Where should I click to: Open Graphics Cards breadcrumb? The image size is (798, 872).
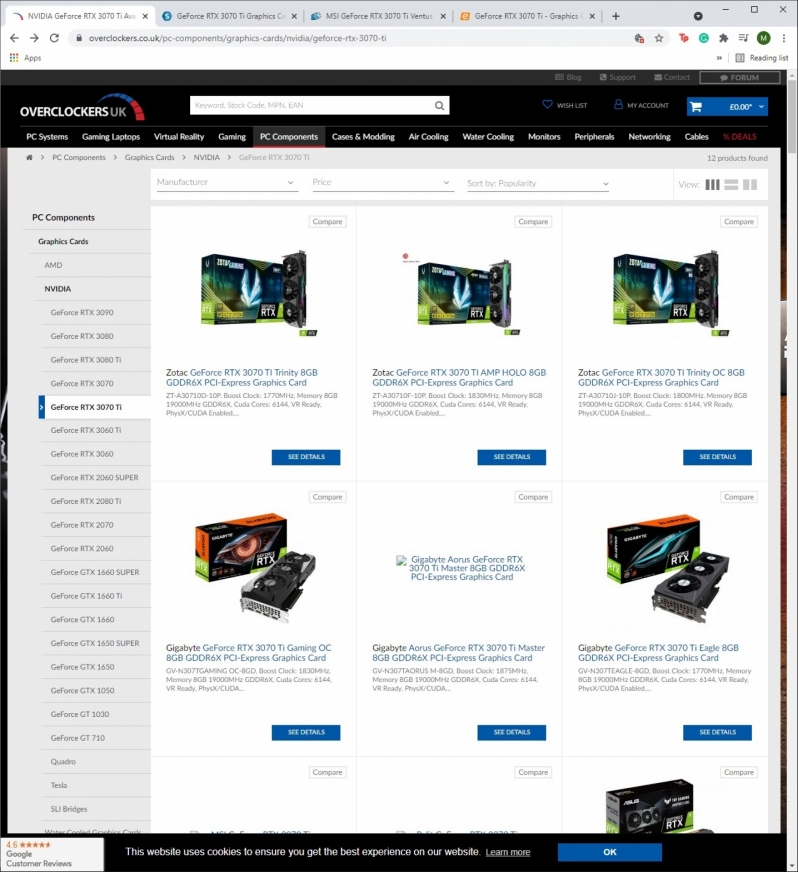tap(149, 157)
